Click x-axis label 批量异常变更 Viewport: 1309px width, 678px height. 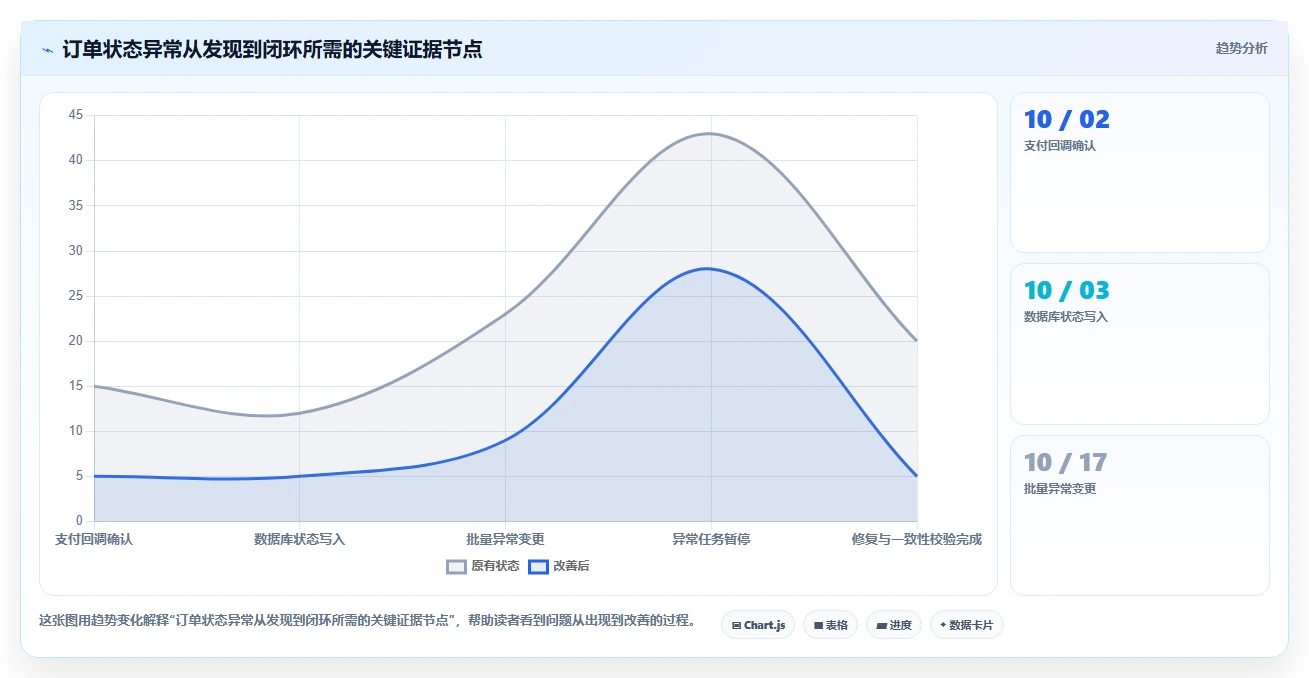point(505,539)
